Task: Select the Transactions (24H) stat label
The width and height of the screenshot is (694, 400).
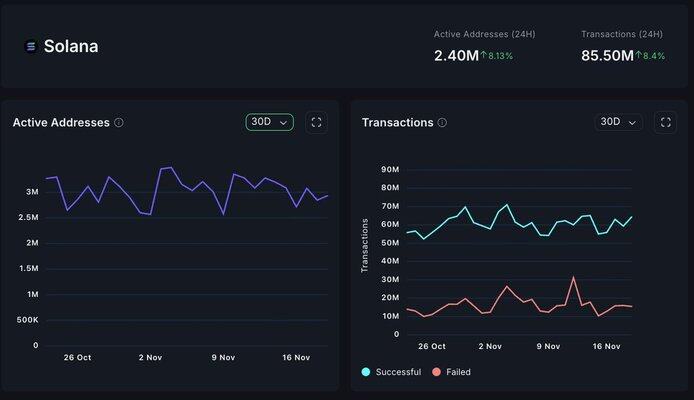Action: (x=622, y=34)
